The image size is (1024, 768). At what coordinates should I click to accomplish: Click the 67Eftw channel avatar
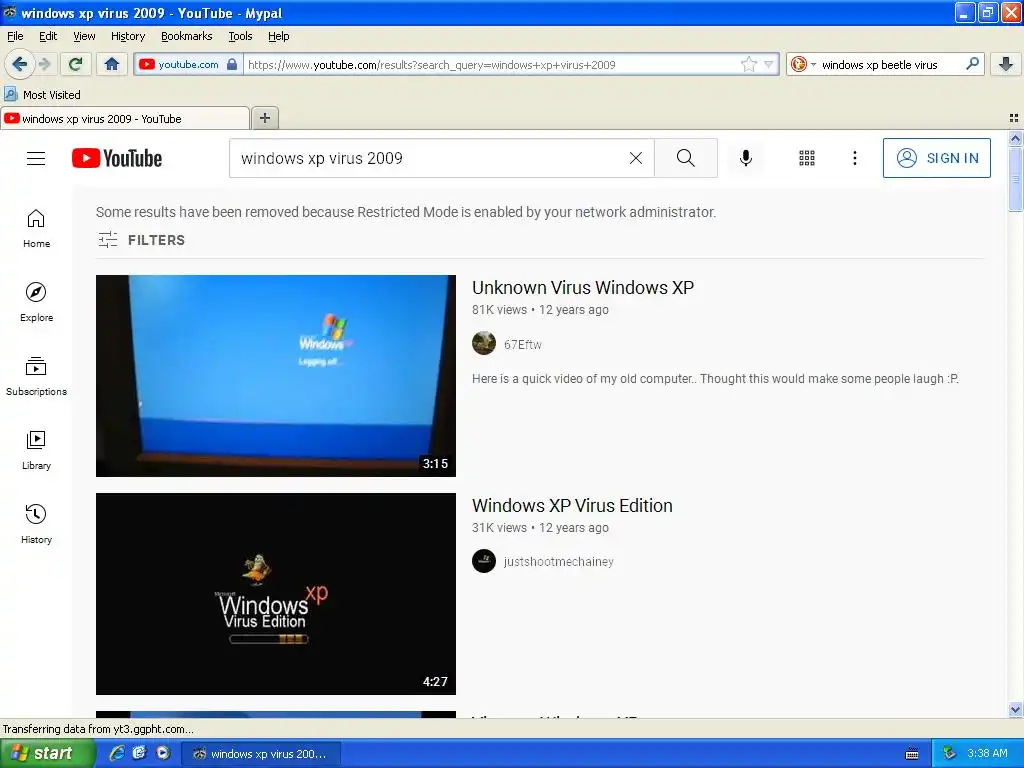(484, 343)
